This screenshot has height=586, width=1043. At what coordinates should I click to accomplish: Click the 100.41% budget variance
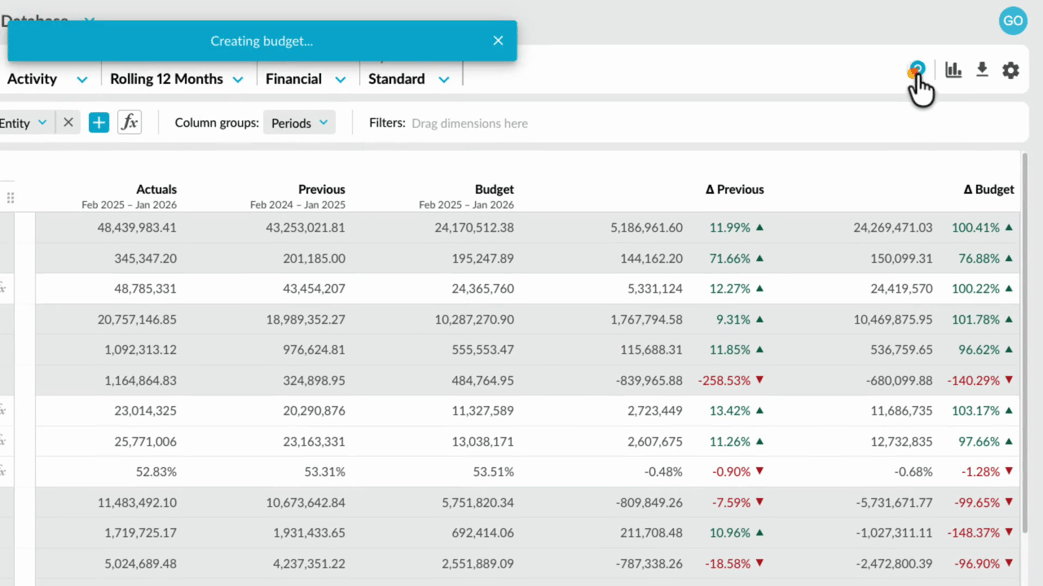pos(975,227)
